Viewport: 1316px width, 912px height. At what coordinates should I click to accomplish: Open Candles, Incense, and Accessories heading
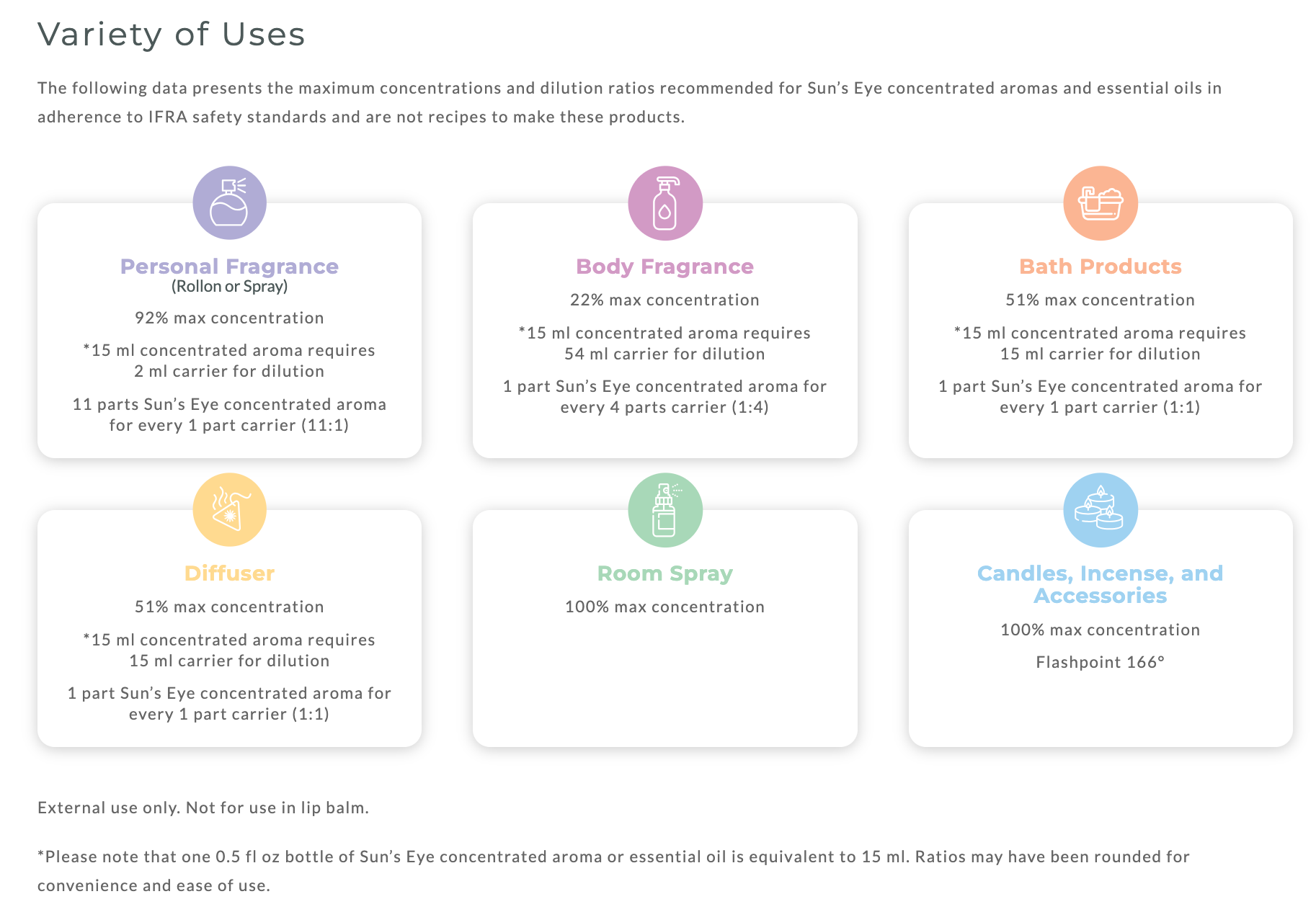click(x=1100, y=584)
